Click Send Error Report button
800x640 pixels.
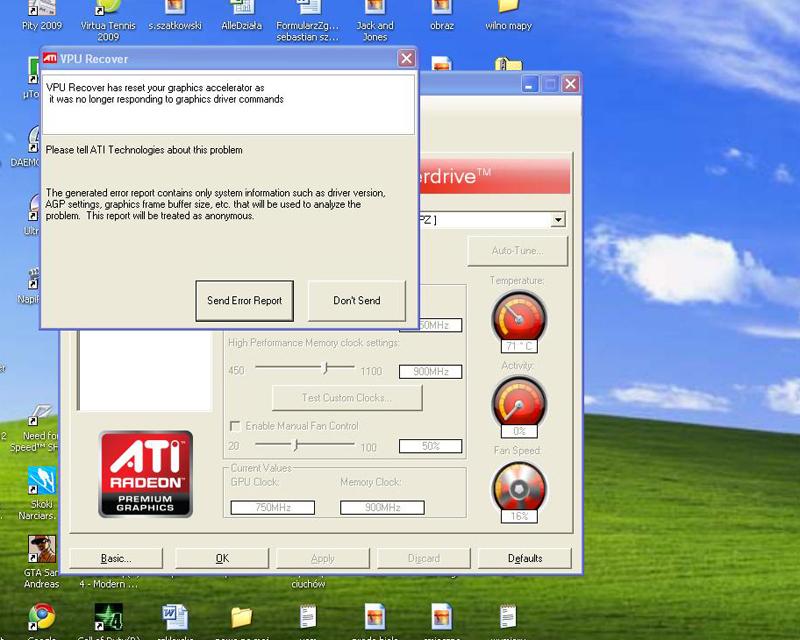click(244, 301)
